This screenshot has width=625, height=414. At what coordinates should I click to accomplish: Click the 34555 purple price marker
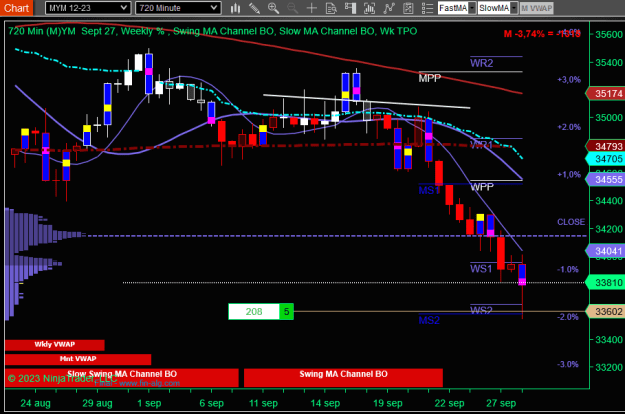[605, 180]
